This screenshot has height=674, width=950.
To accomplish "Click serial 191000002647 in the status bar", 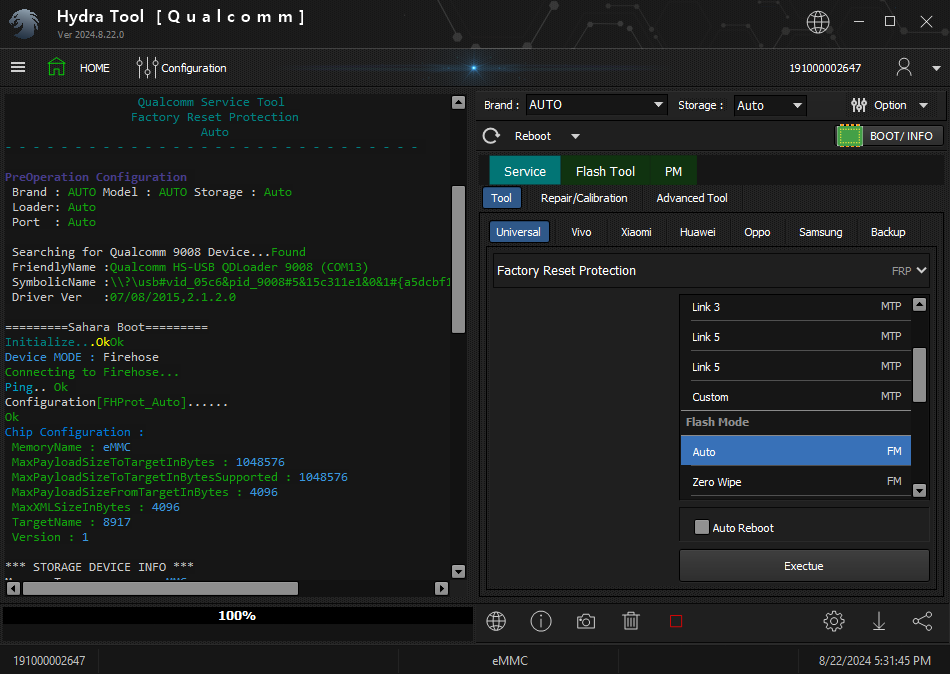I will pyautogui.click(x=49, y=661).
